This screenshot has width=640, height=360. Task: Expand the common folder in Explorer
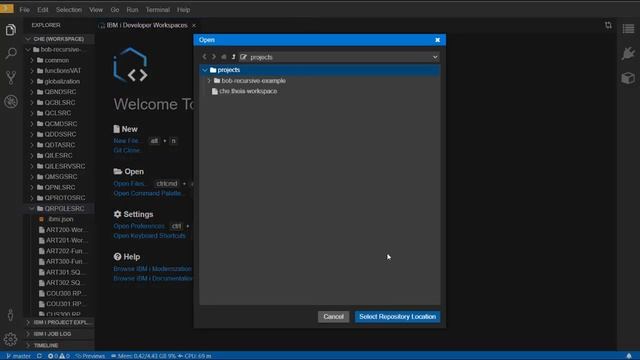coord(32,60)
